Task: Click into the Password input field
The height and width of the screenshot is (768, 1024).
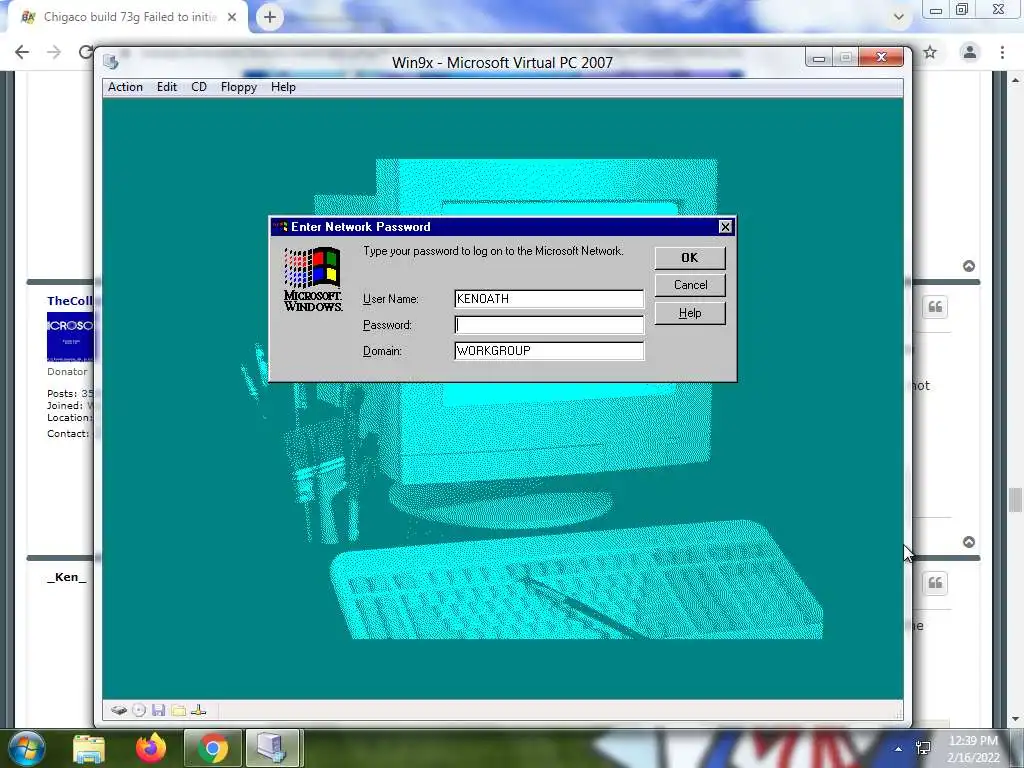Action: [x=549, y=325]
